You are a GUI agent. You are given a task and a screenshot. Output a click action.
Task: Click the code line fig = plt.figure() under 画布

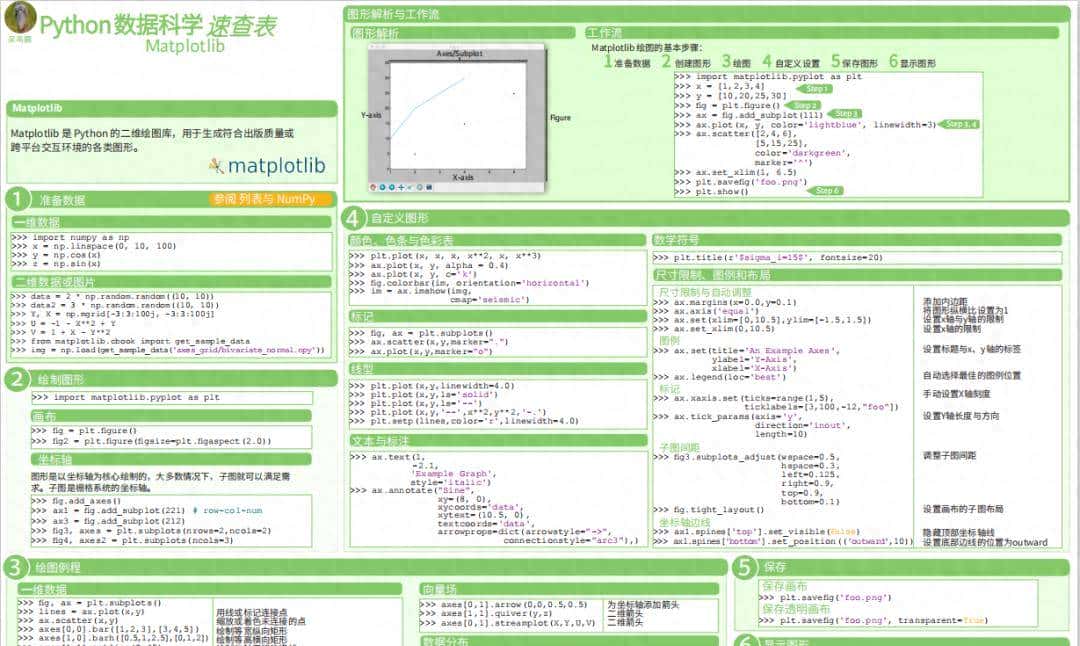84,430
